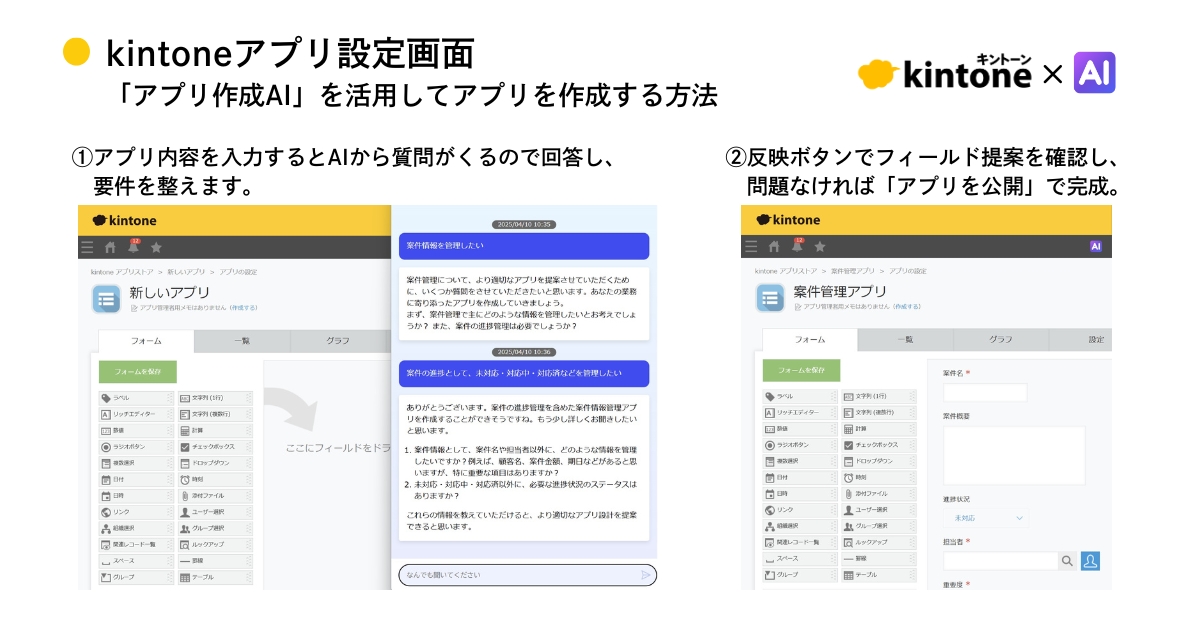Click 作成する memo link under 案件管理アプリ
This screenshot has width=1200, height=630.
coord(907,307)
